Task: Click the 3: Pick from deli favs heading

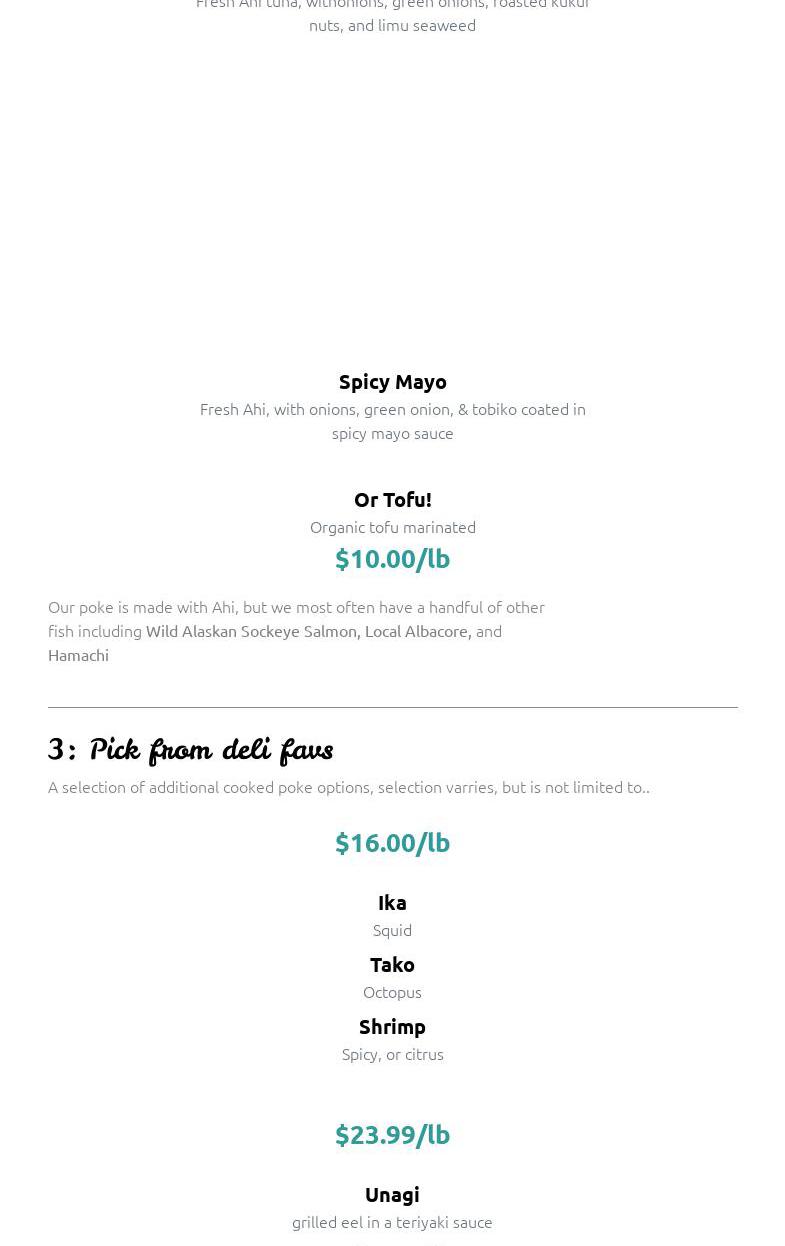Action: click(190, 749)
